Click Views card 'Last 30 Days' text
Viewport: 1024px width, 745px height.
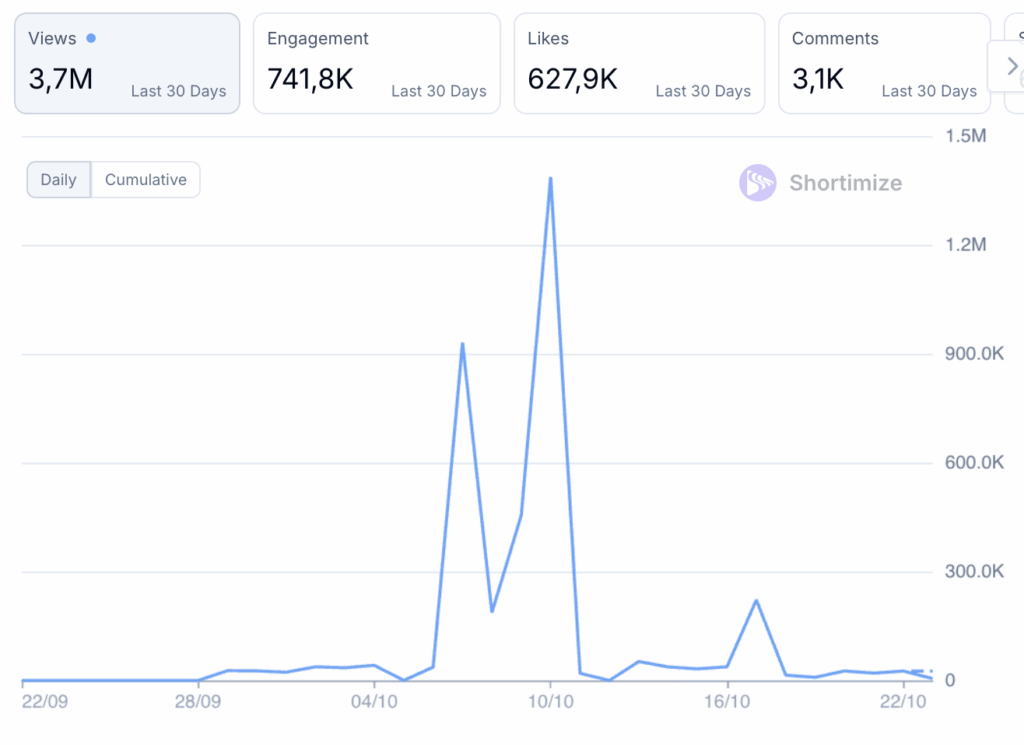tap(178, 91)
